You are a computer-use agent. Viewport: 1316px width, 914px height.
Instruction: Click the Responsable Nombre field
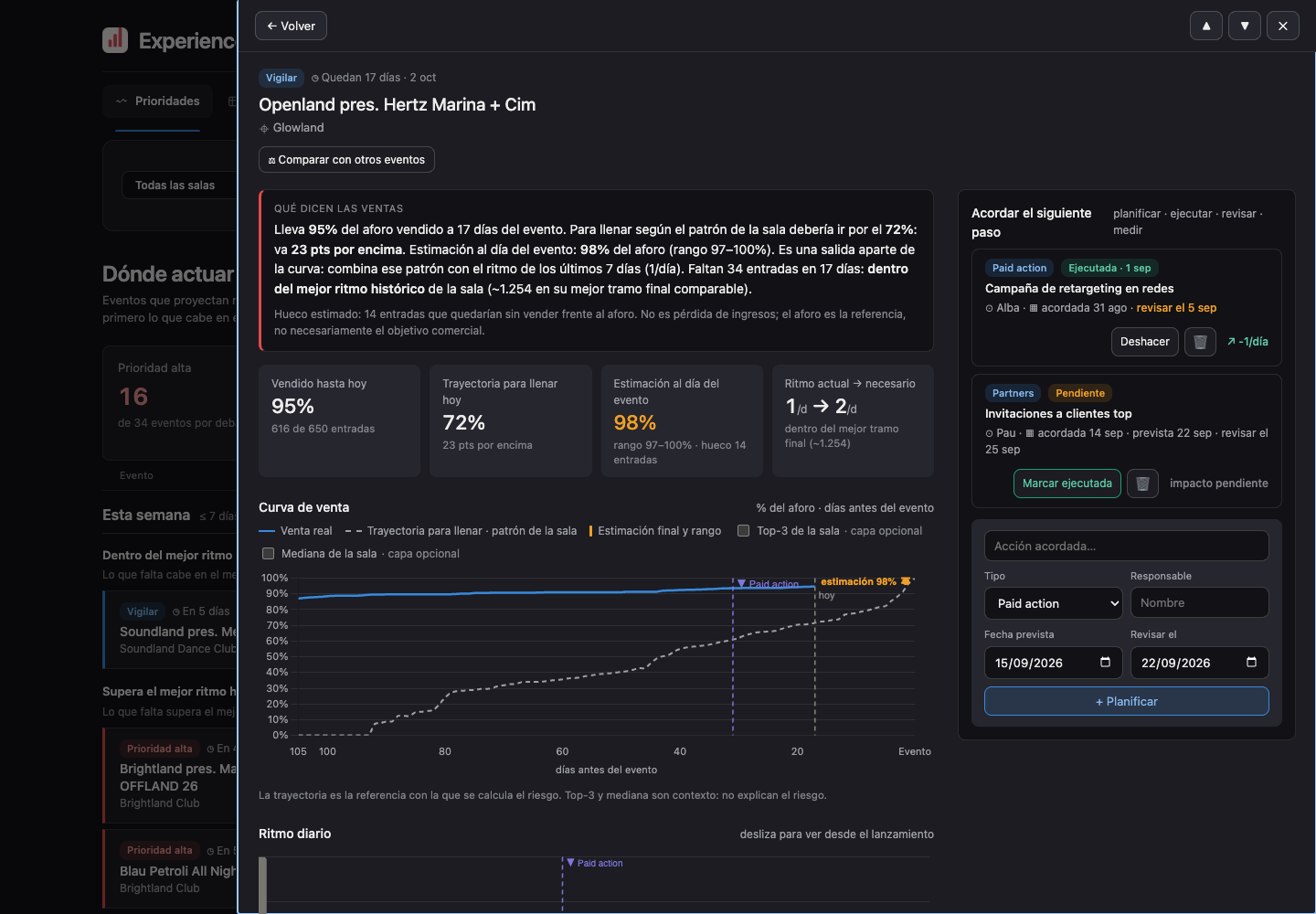(1199, 602)
